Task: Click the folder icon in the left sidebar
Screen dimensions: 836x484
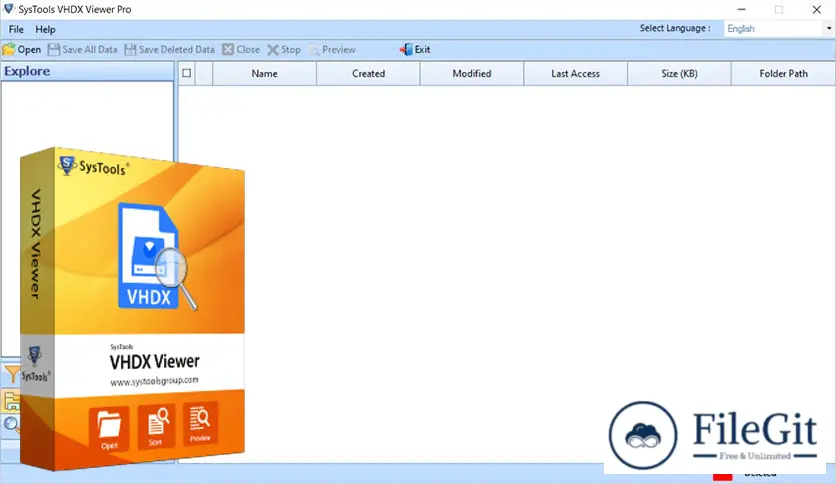Action: 11,401
